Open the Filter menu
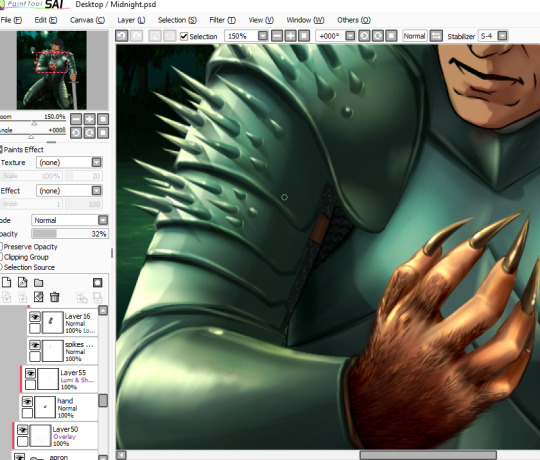This screenshot has width=540, height=460. (x=222, y=20)
